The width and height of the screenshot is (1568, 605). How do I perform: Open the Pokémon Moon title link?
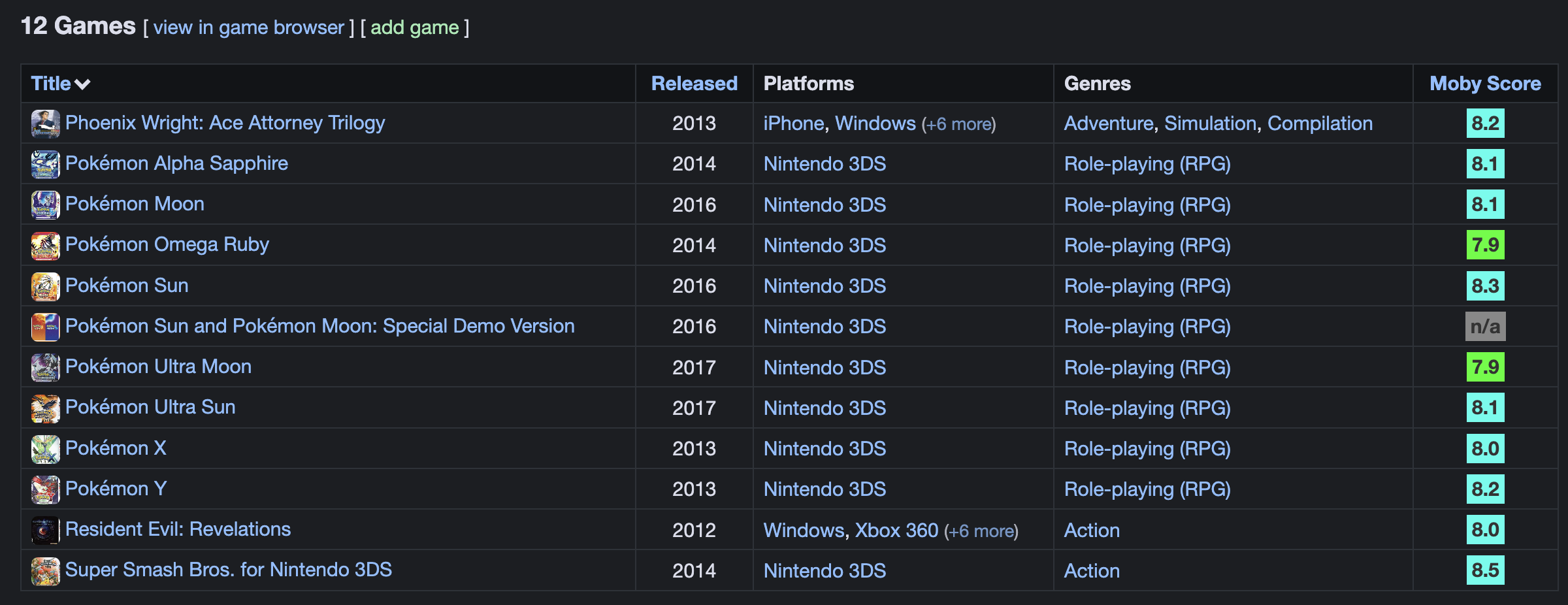coord(135,204)
